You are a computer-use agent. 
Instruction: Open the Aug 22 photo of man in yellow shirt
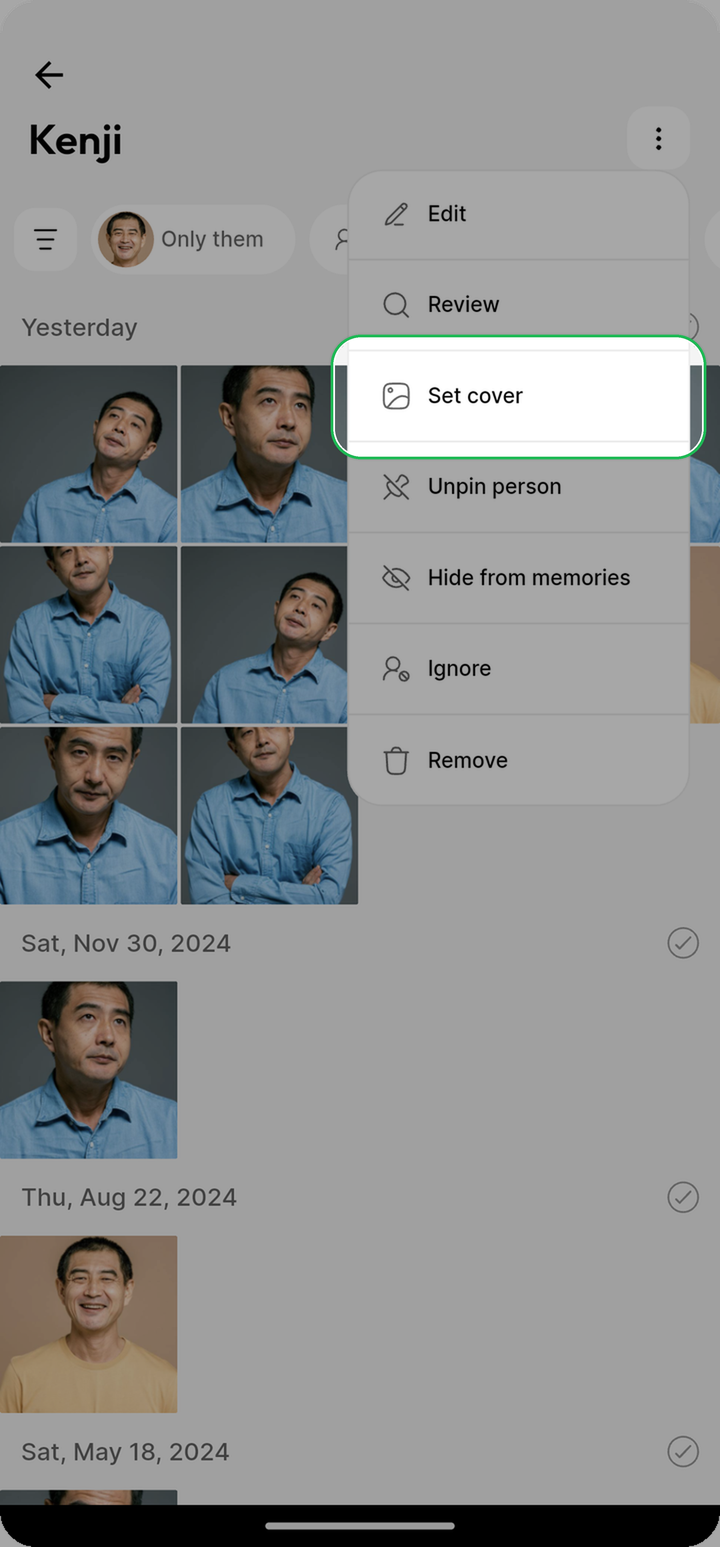pos(88,1324)
